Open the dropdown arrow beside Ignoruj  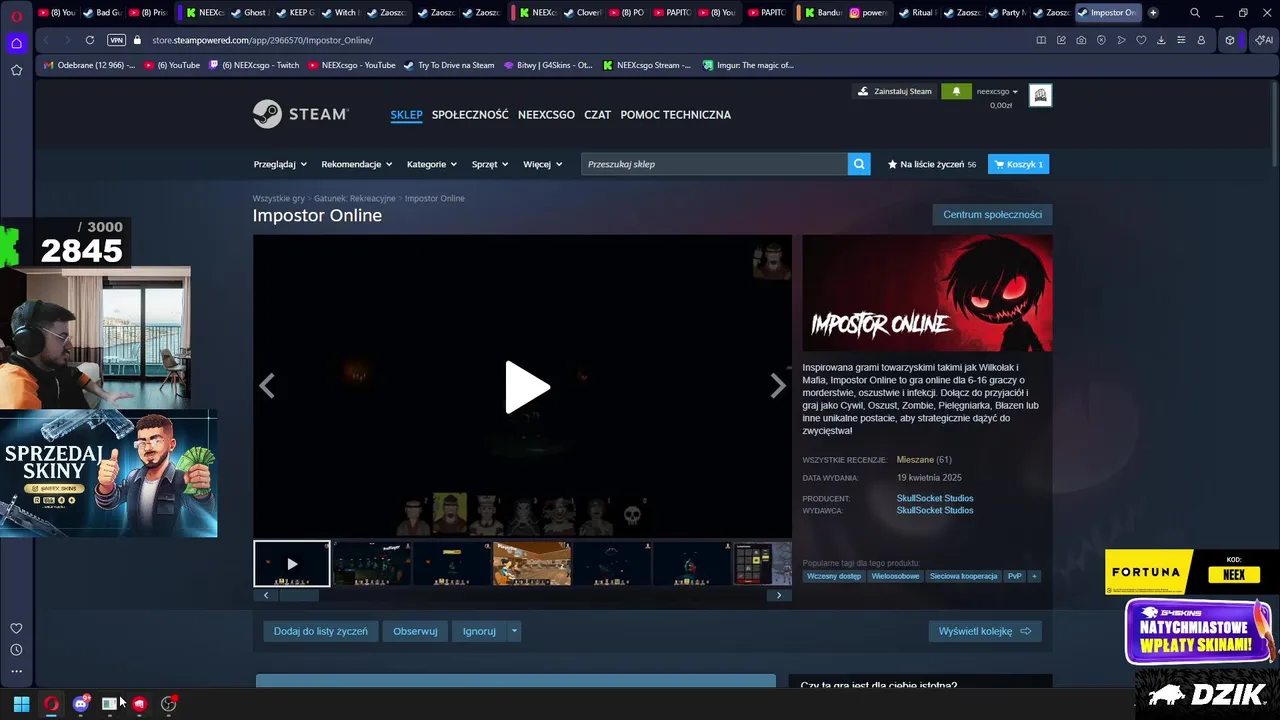(514, 631)
